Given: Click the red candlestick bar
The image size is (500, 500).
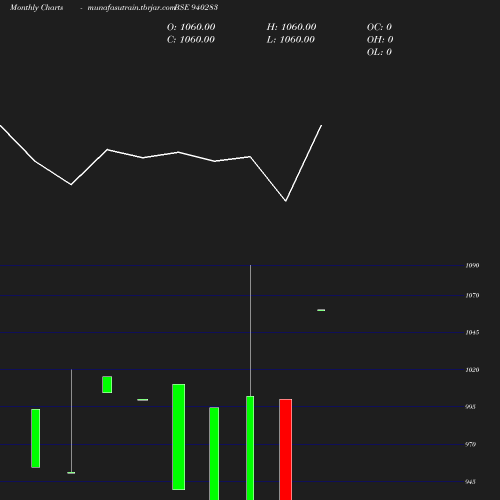Looking at the screenshot, I should pyautogui.click(x=286, y=449).
